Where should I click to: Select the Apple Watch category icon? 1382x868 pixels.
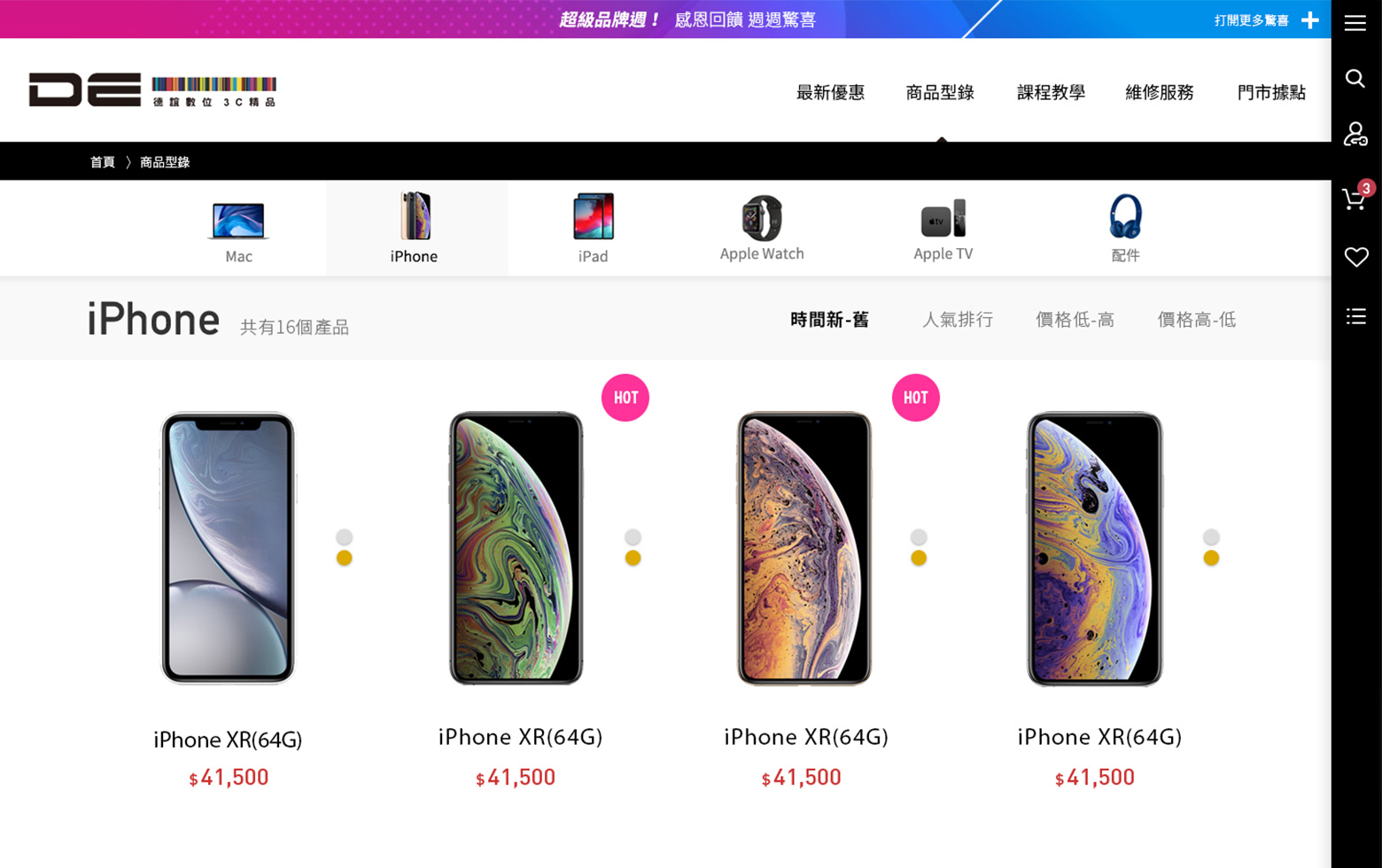tap(762, 229)
